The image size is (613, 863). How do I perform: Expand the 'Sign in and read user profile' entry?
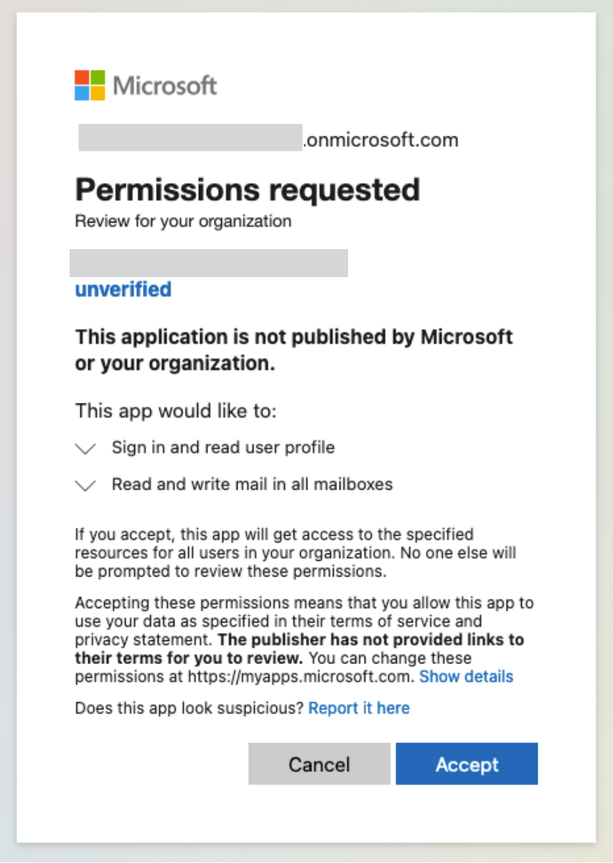tap(222, 448)
